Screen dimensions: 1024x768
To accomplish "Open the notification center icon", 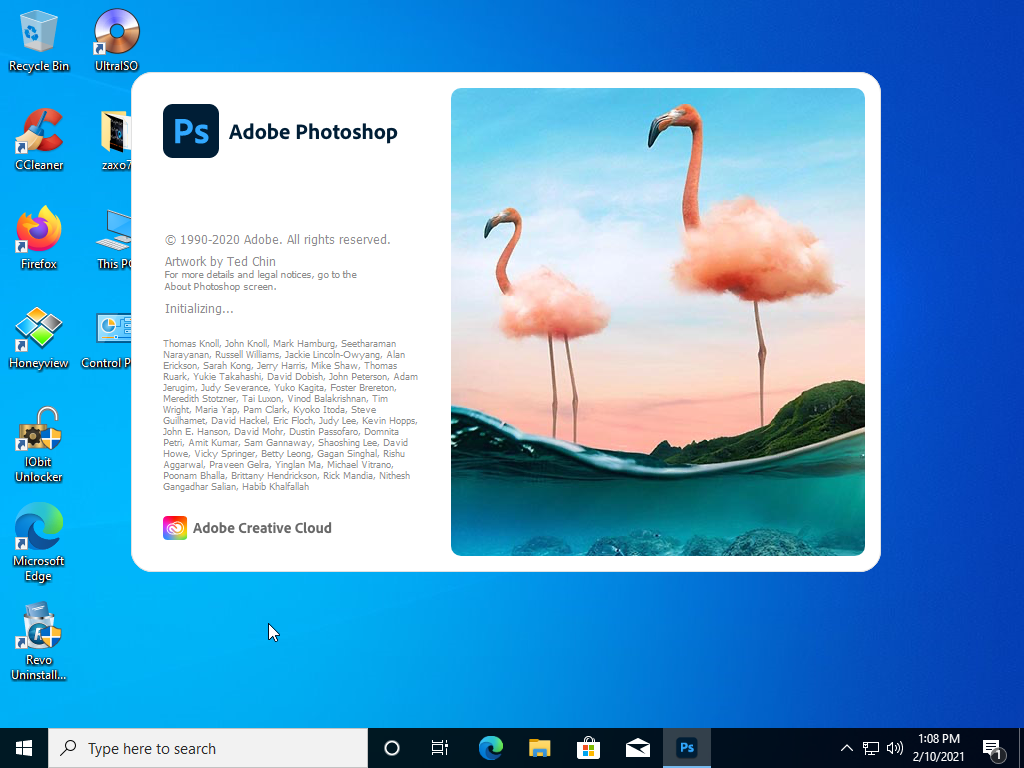I will click(993, 750).
